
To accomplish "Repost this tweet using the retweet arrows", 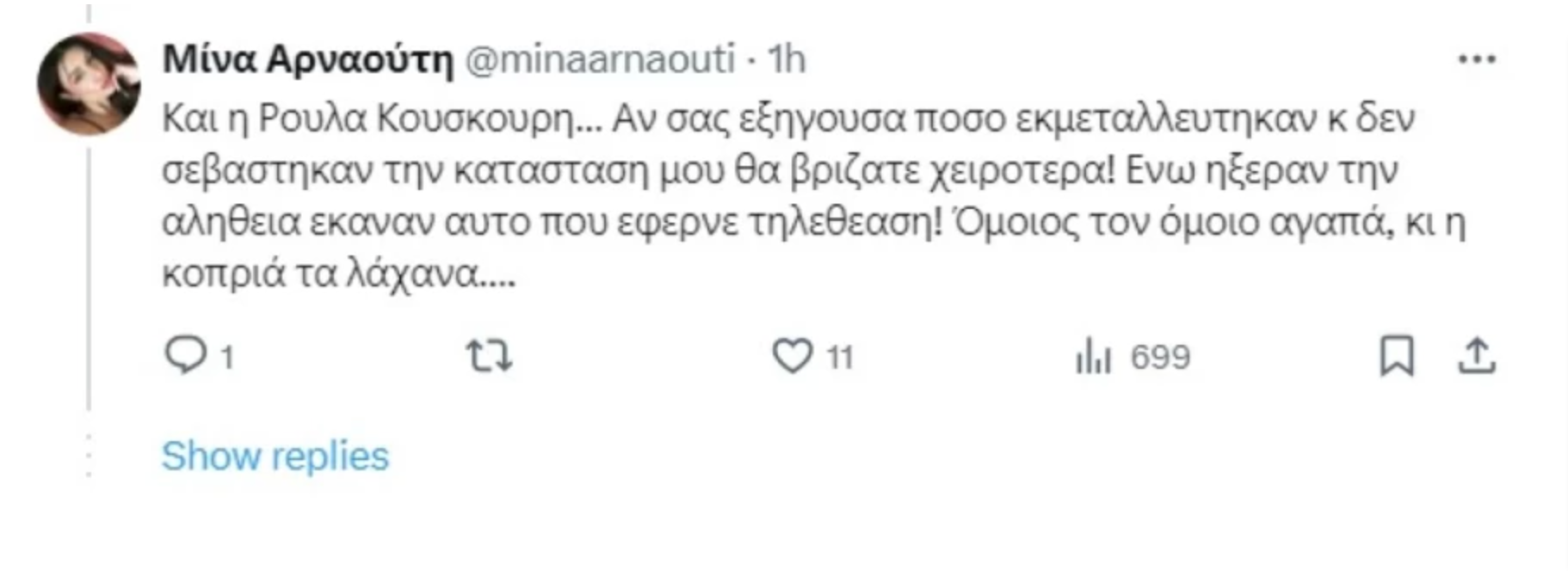I will [x=489, y=355].
